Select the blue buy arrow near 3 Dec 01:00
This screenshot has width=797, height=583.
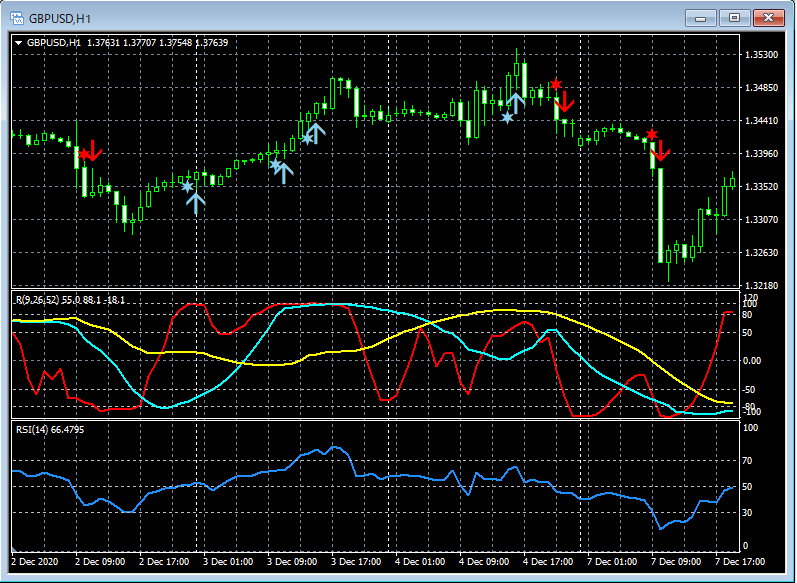coord(196,203)
